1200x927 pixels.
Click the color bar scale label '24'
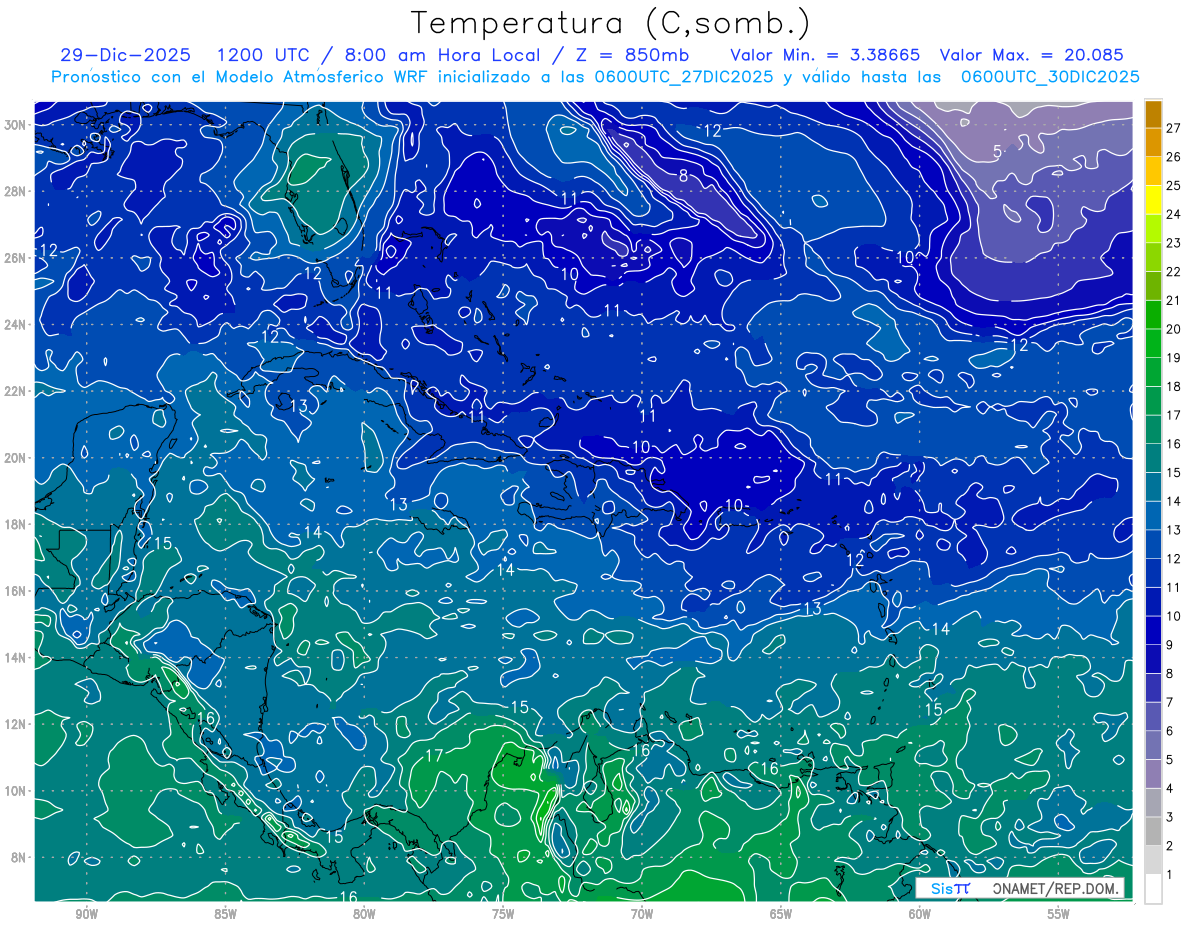point(1174,214)
